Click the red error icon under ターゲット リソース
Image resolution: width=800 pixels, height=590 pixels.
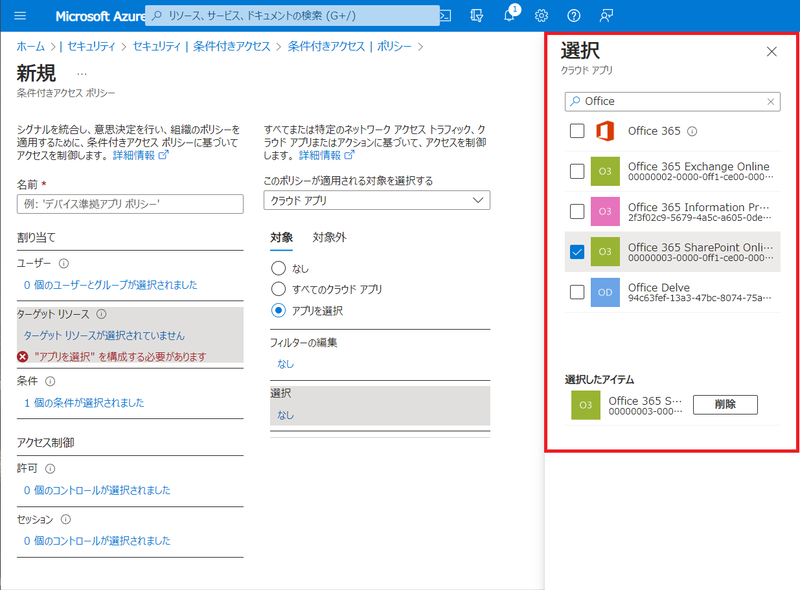click(22, 357)
